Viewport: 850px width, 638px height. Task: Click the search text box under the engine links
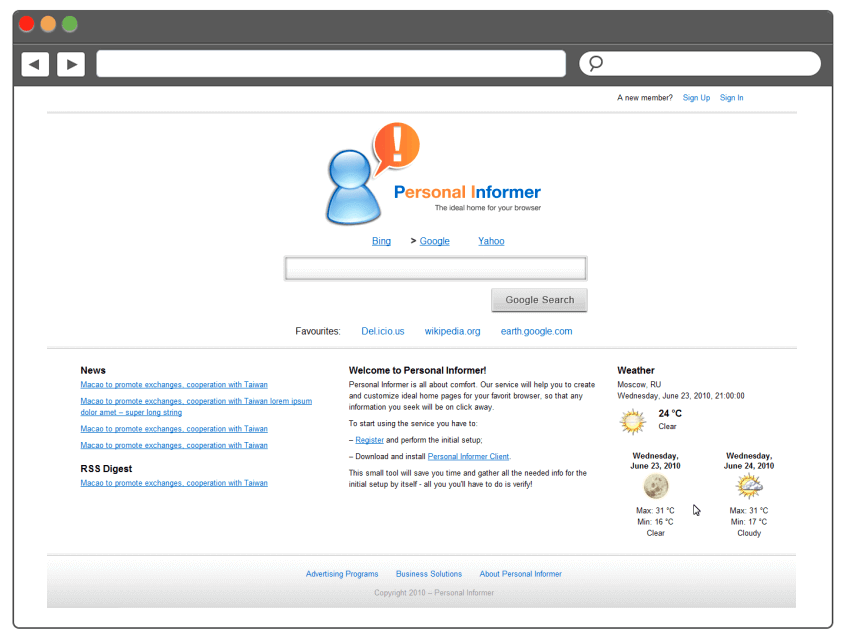click(436, 268)
